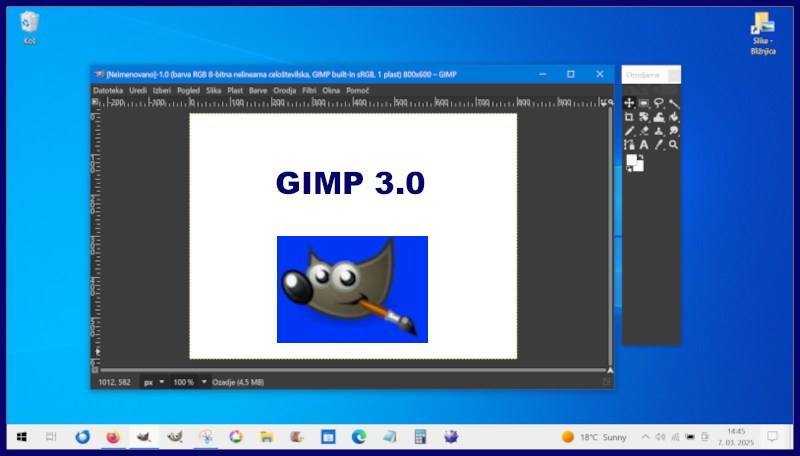Click the Ozadje (4.5 MB) status text
The width and height of the screenshot is (800, 456).
tap(238, 382)
